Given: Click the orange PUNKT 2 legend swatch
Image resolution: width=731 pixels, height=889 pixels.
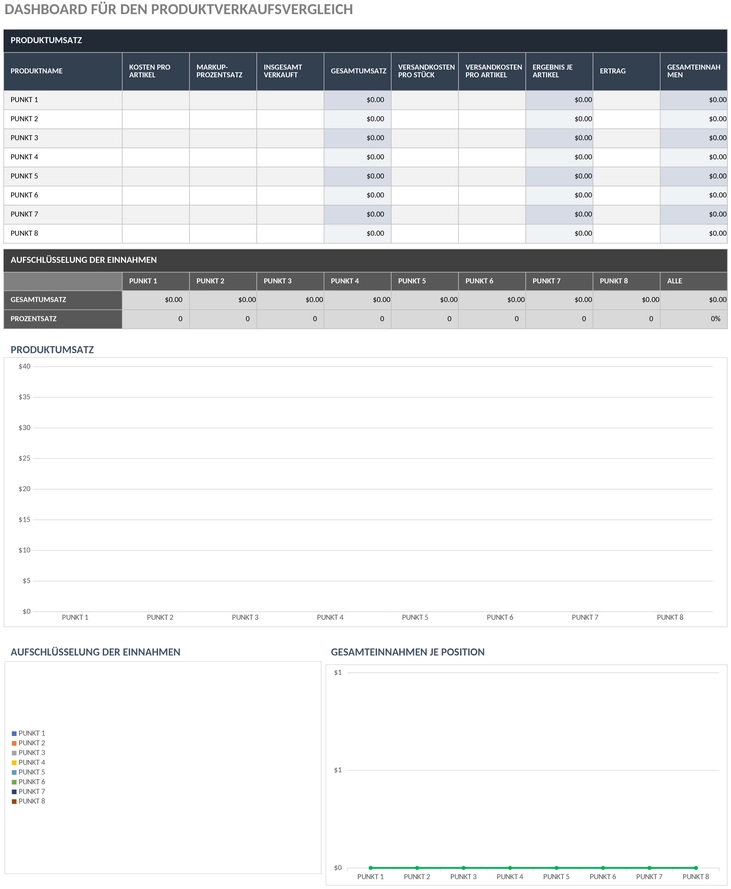Looking at the screenshot, I should coord(14,743).
